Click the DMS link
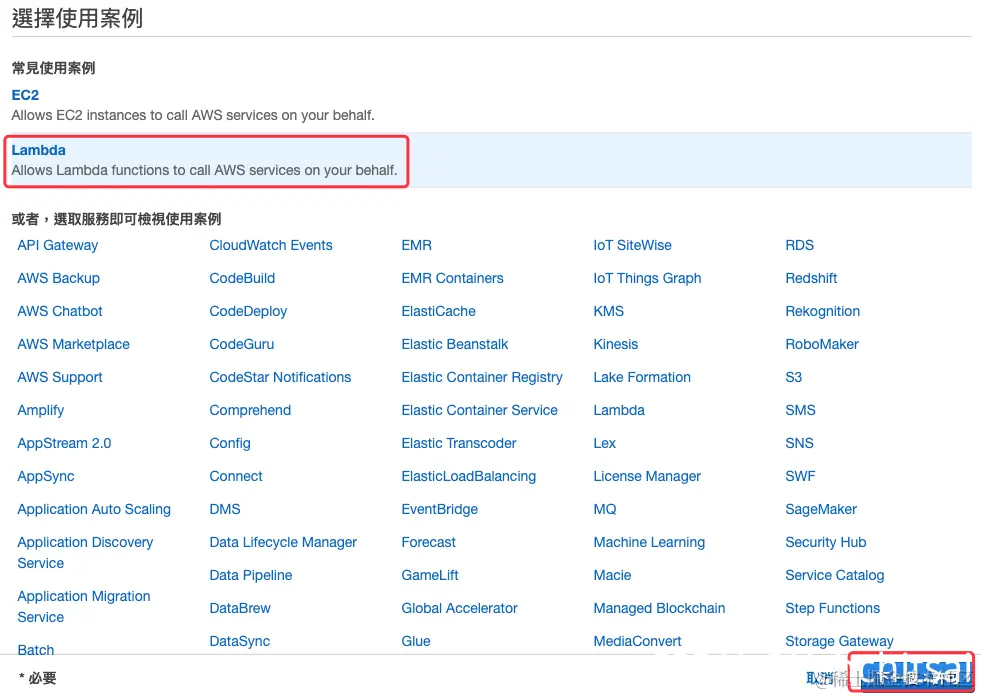The image size is (981, 696). (x=225, y=509)
